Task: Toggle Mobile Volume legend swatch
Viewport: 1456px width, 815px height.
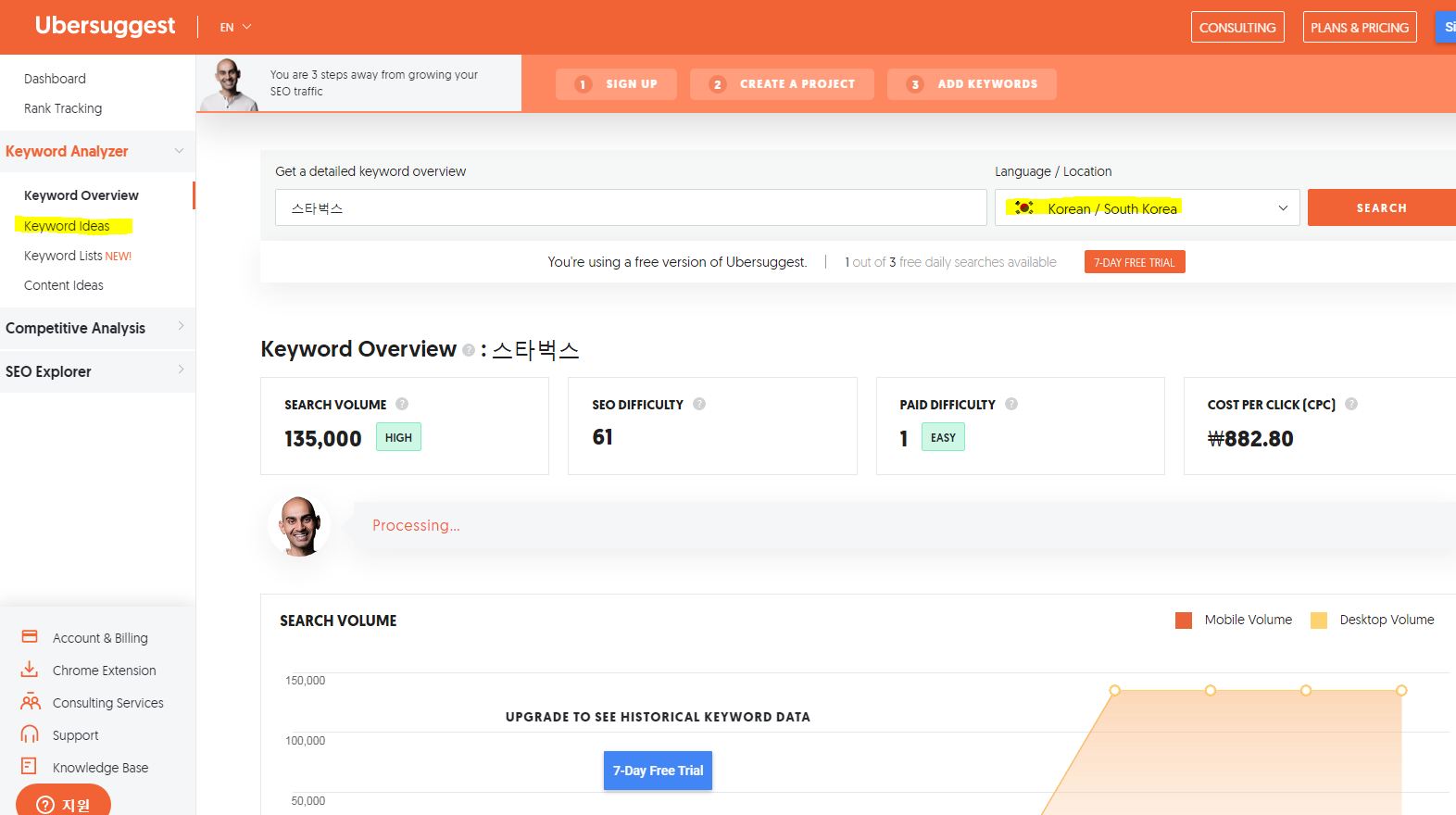Action: [1184, 621]
